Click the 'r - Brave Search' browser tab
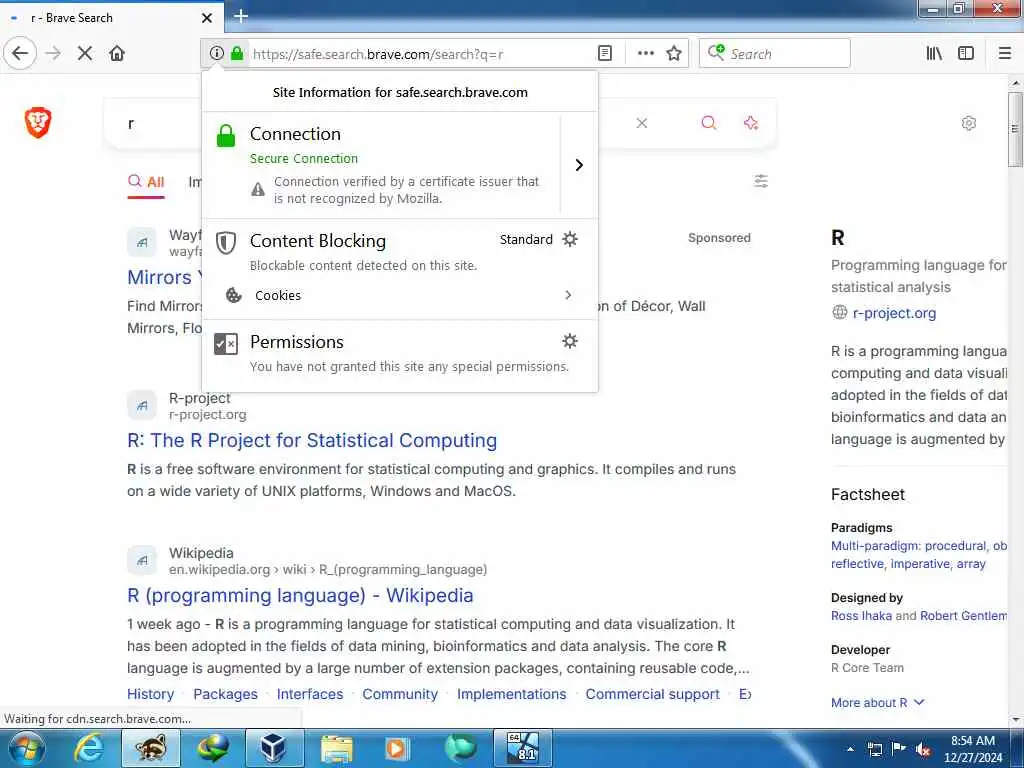 click(111, 18)
